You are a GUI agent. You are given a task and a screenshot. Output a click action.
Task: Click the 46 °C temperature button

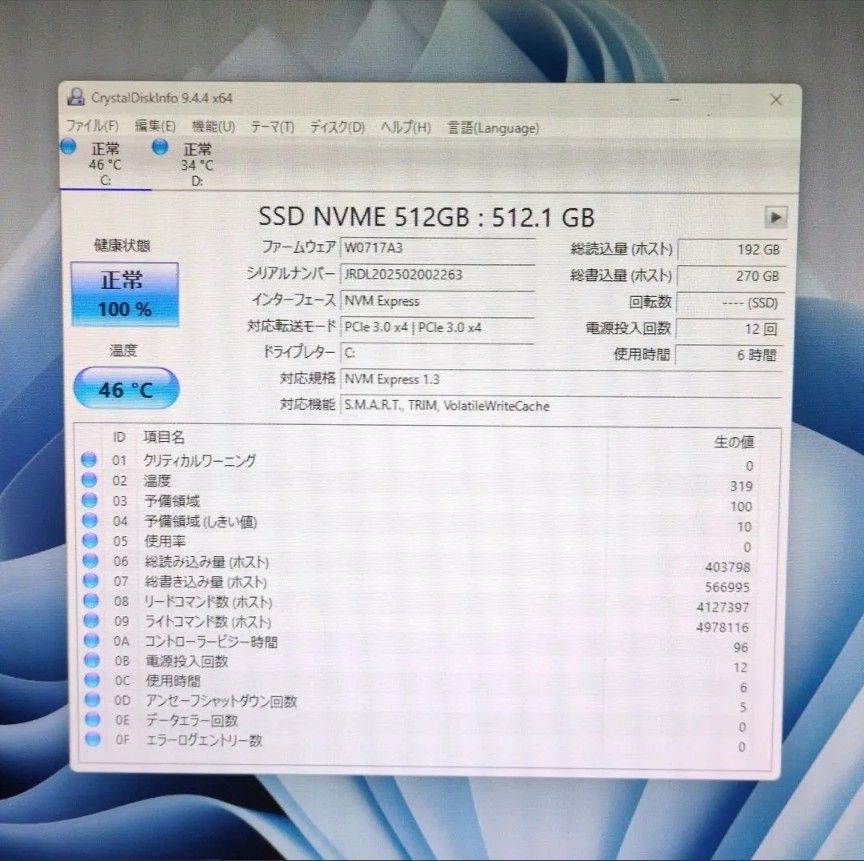point(126,389)
